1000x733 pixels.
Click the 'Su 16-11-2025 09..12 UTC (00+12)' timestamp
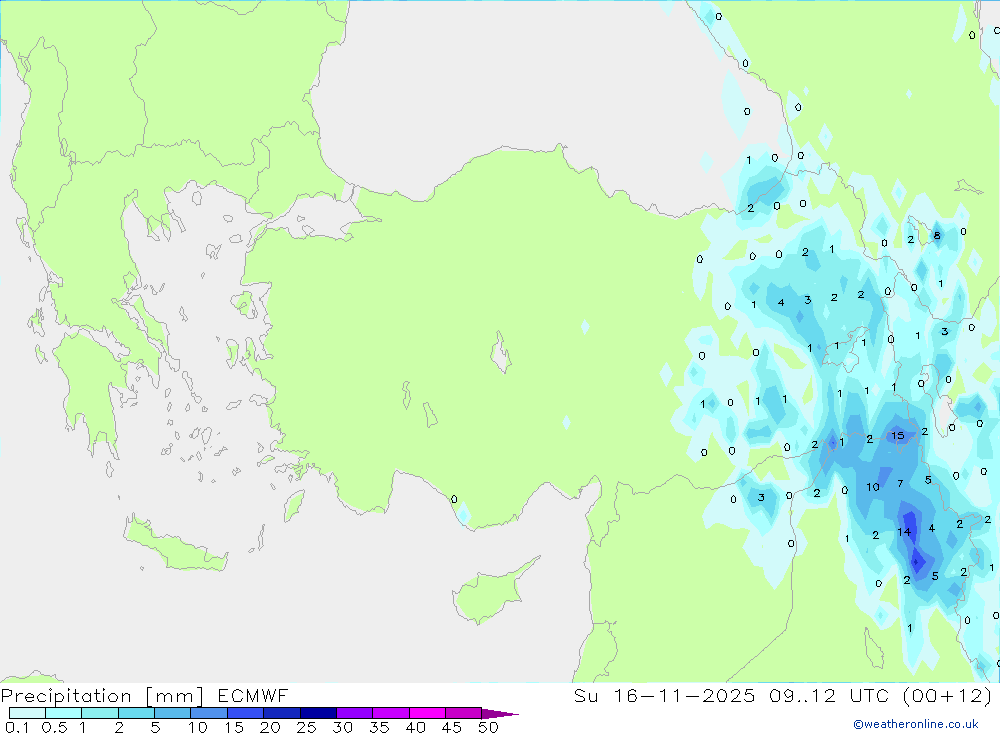point(783,695)
